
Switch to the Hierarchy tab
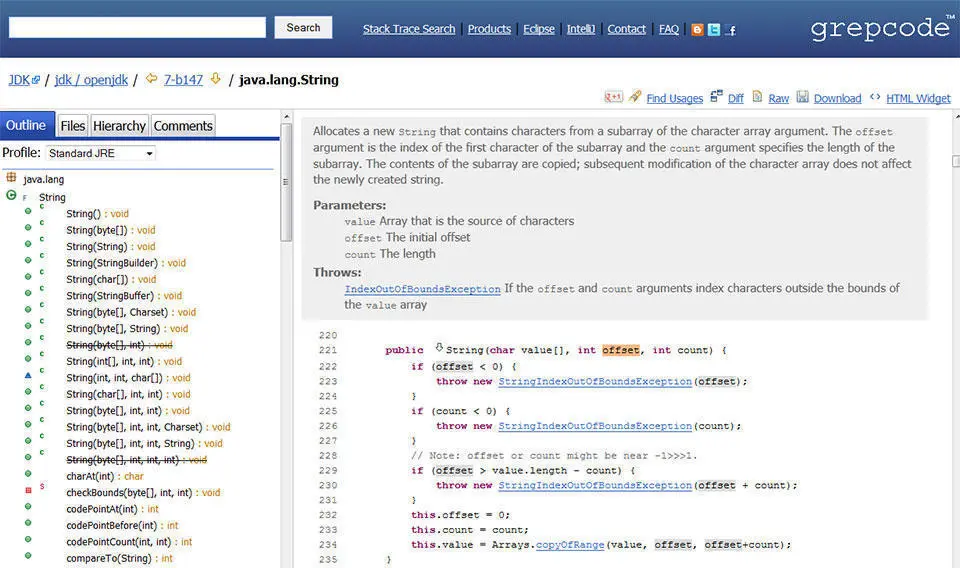[119, 125]
